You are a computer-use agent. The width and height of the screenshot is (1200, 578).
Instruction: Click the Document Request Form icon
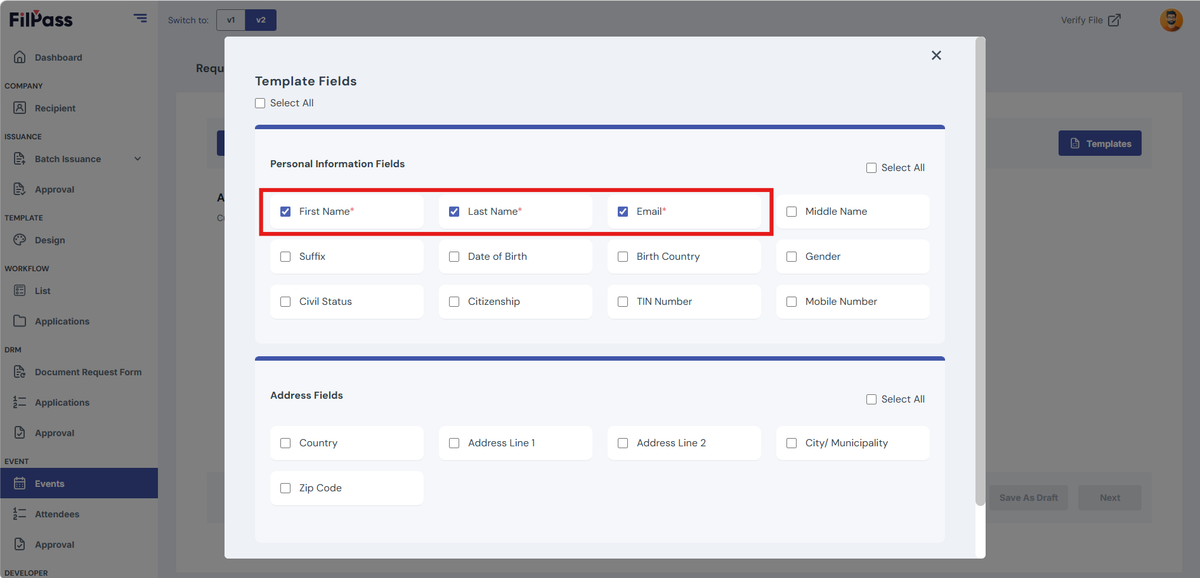20,372
